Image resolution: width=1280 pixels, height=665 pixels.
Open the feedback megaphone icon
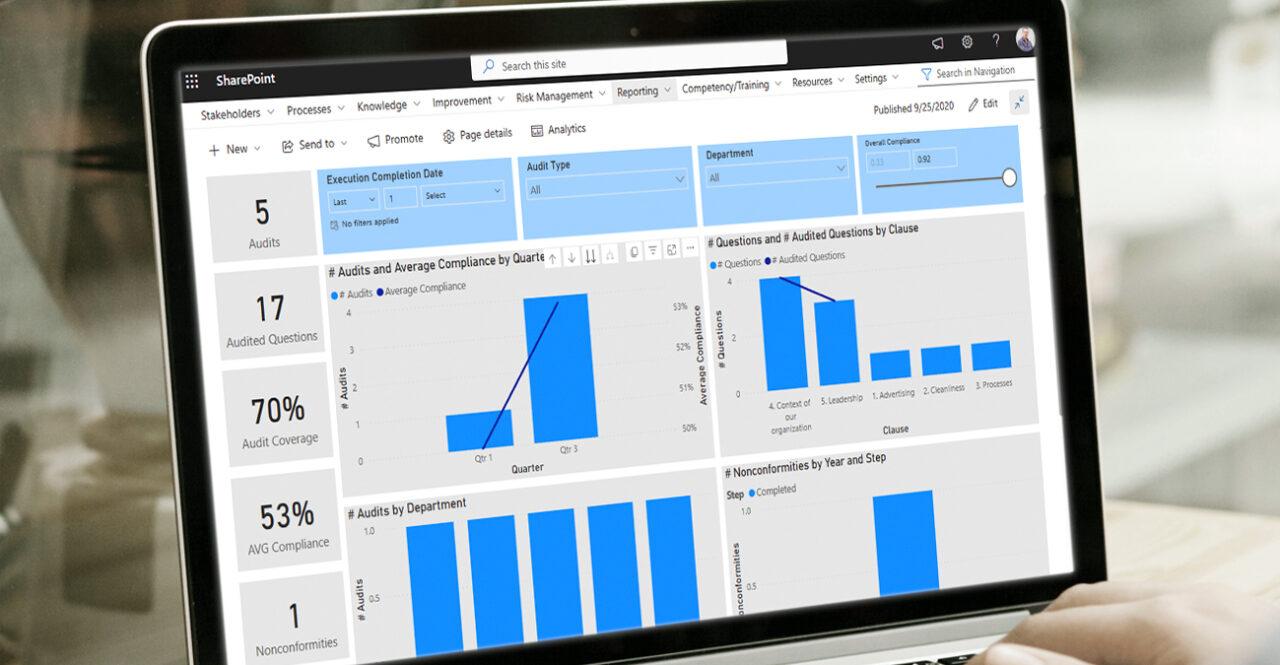938,42
